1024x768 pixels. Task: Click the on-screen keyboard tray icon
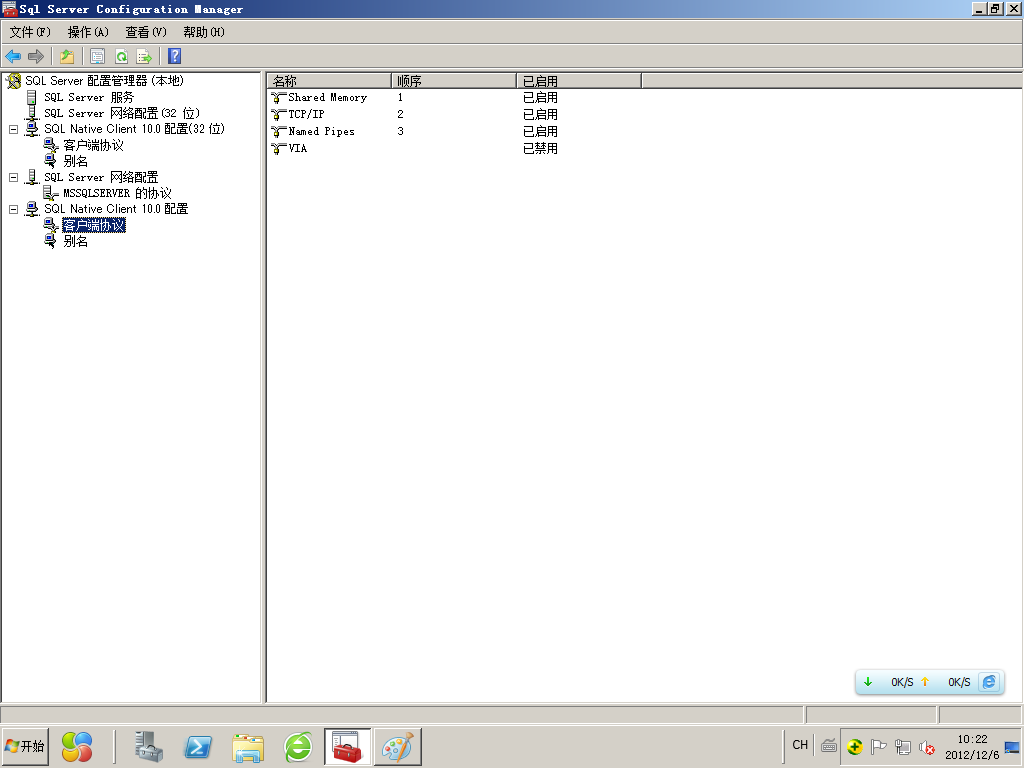click(x=829, y=746)
